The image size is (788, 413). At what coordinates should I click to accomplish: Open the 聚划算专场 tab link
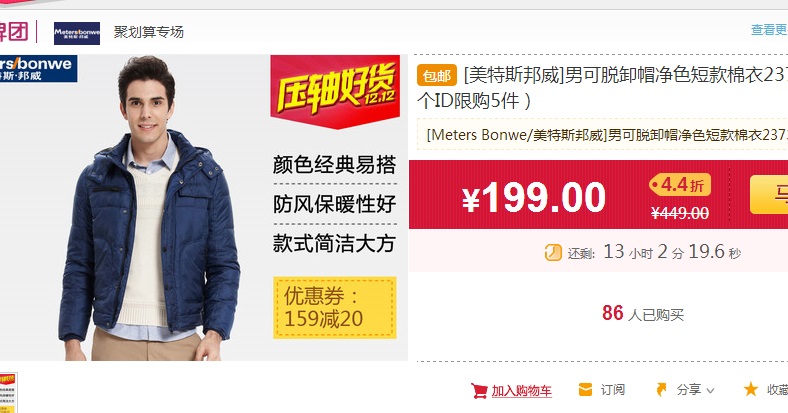pos(148,32)
